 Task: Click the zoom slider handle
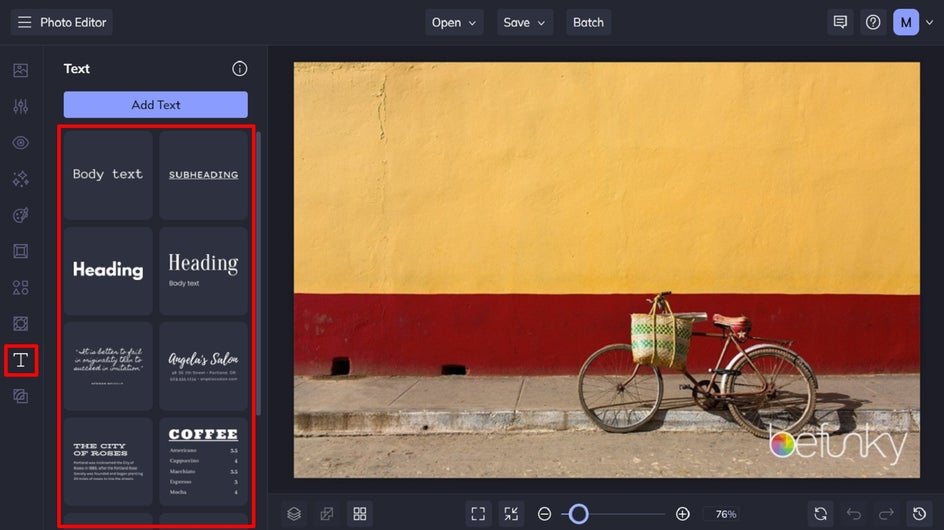point(578,514)
